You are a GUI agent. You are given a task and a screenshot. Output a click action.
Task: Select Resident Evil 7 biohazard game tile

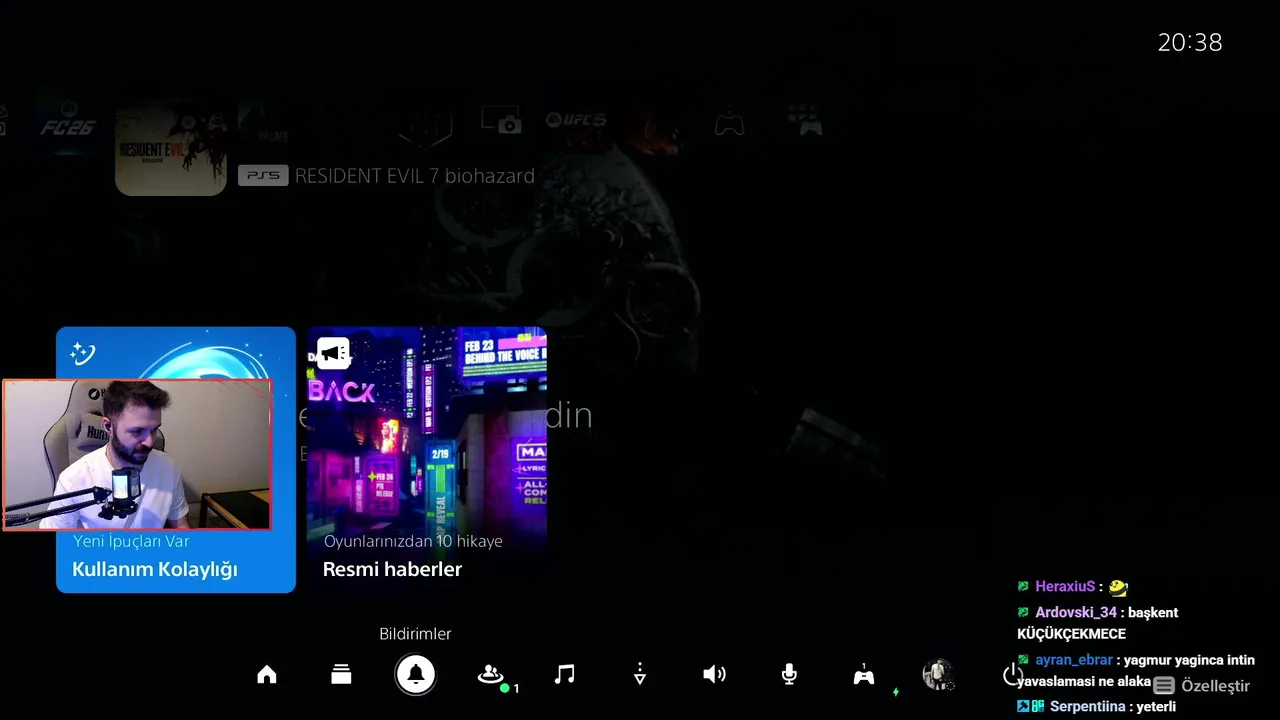tap(171, 140)
